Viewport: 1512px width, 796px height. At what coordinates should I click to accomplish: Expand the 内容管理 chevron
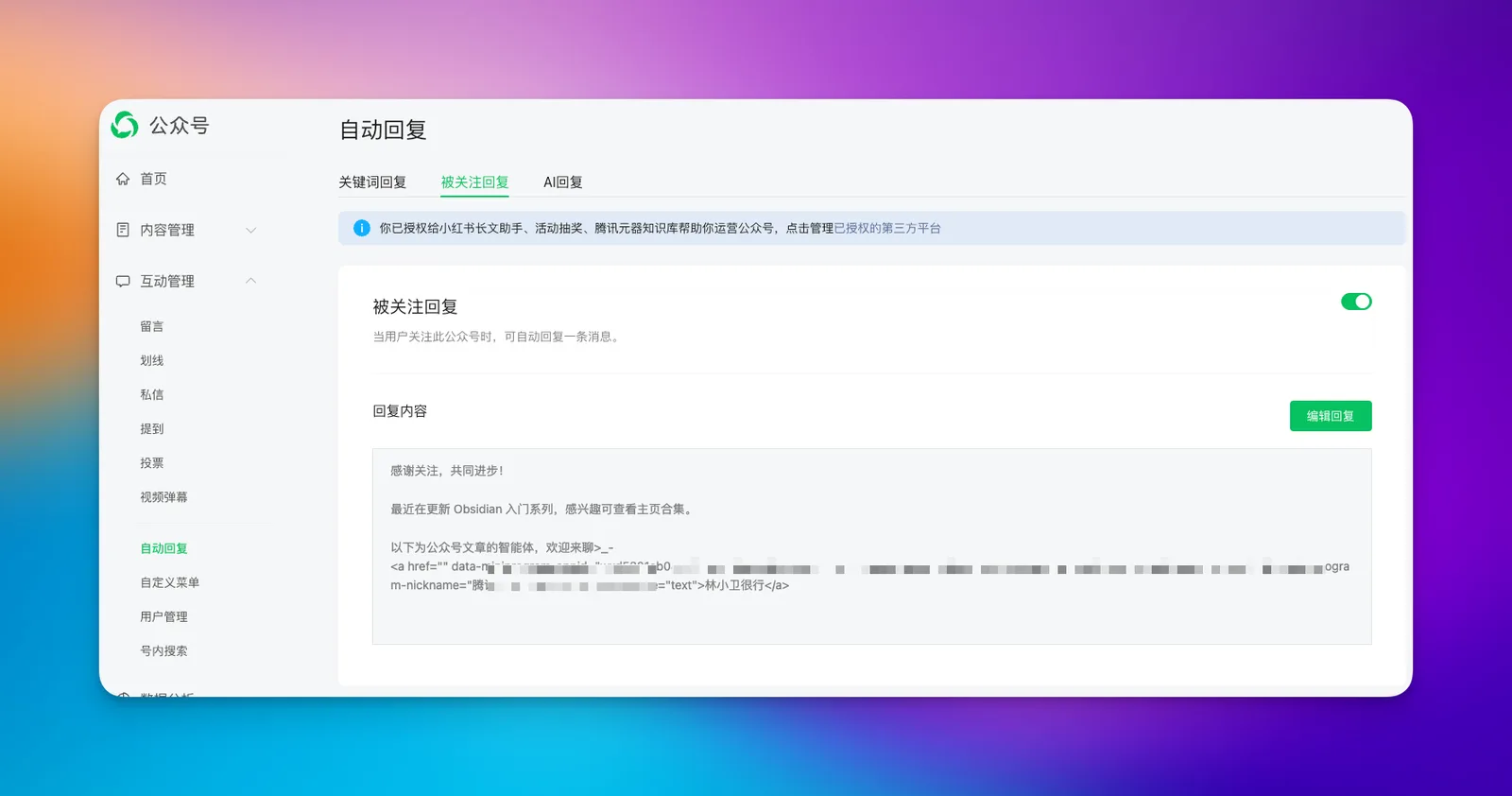(251, 230)
